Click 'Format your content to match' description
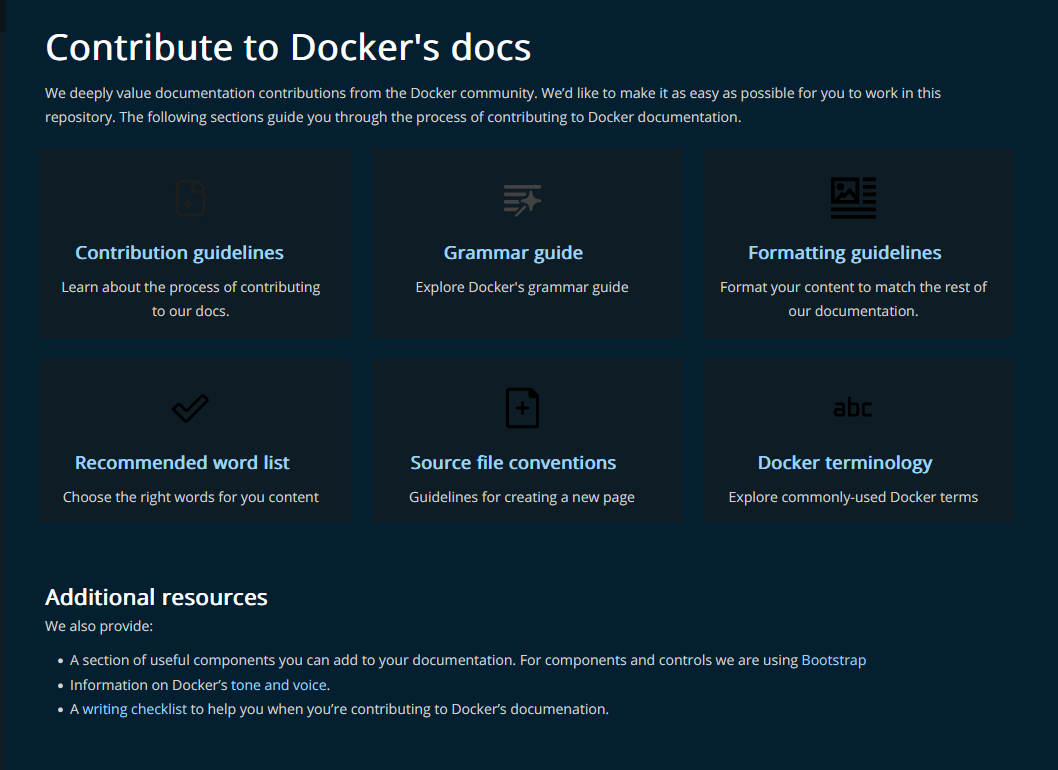Image resolution: width=1058 pixels, height=770 pixels. click(854, 299)
